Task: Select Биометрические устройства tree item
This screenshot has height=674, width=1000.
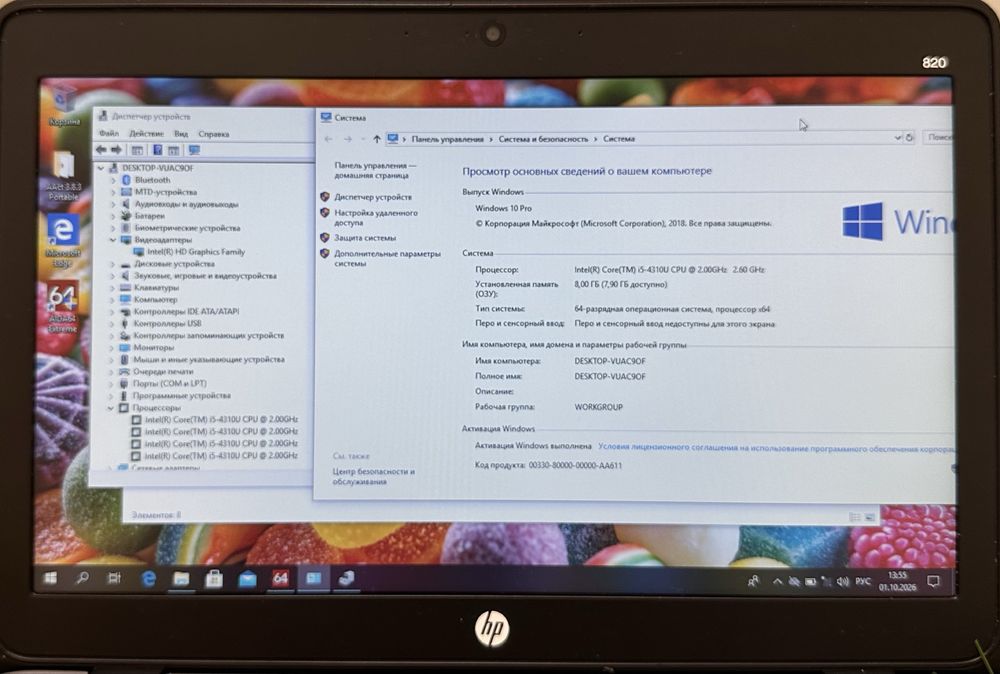Action: tap(188, 228)
